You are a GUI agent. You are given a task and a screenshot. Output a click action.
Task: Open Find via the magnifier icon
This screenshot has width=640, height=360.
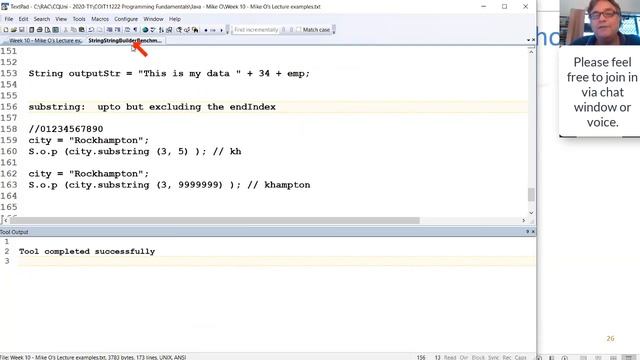pos(178,30)
